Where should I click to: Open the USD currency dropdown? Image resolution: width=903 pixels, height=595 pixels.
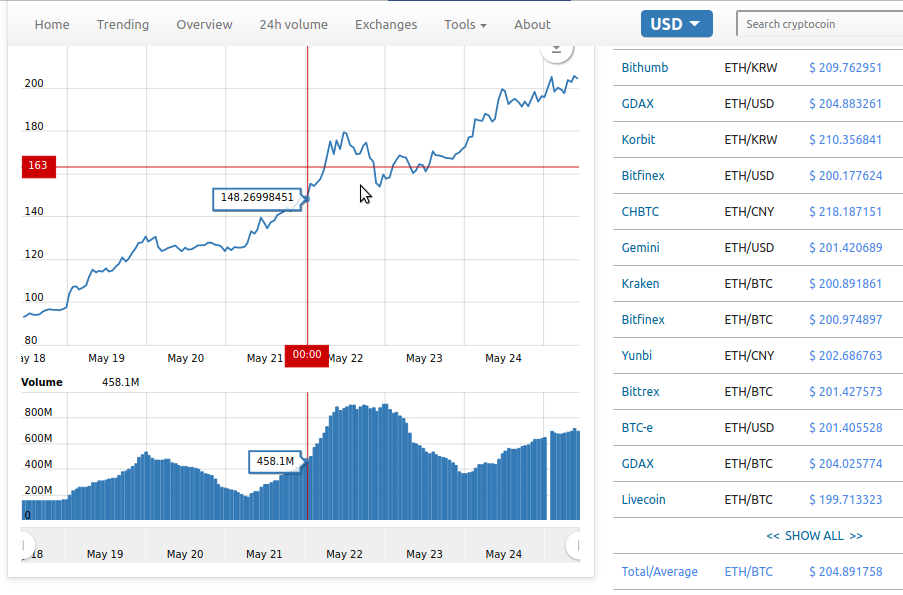[x=676, y=24]
